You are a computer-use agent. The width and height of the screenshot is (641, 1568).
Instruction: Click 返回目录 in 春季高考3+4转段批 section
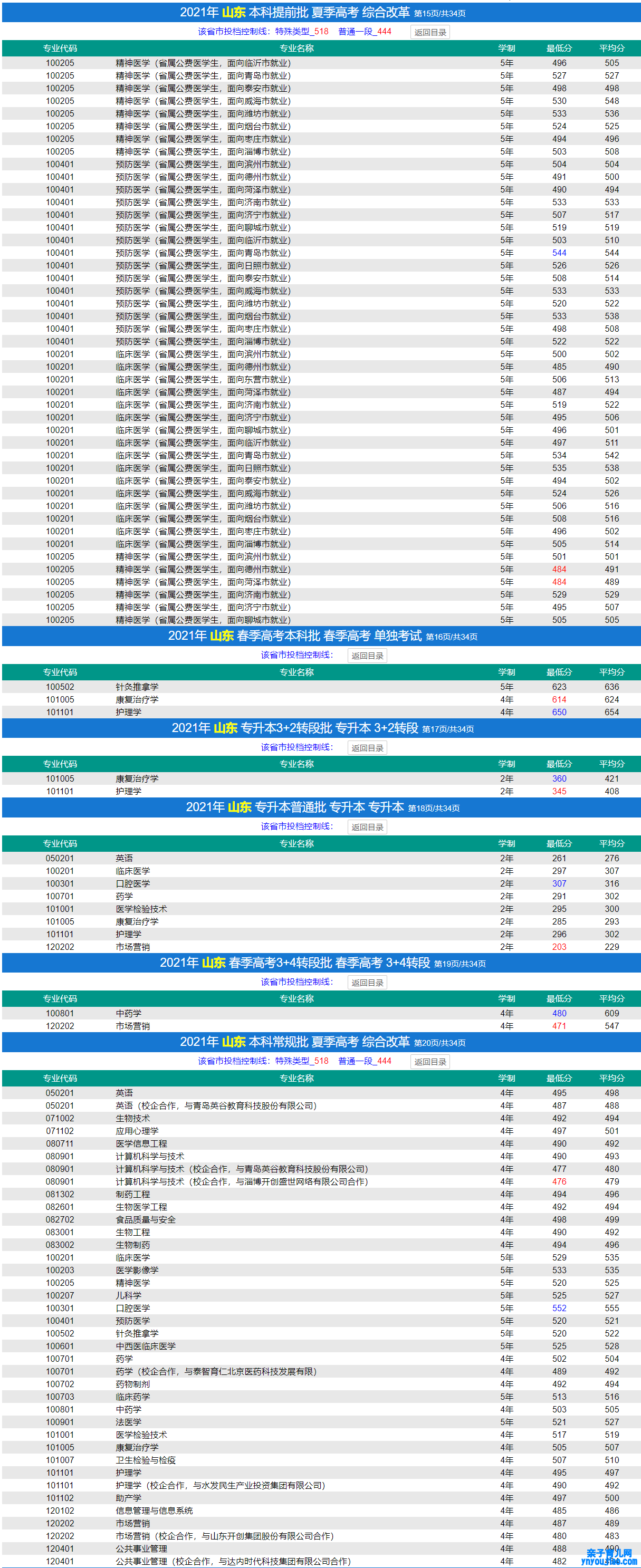367,983
